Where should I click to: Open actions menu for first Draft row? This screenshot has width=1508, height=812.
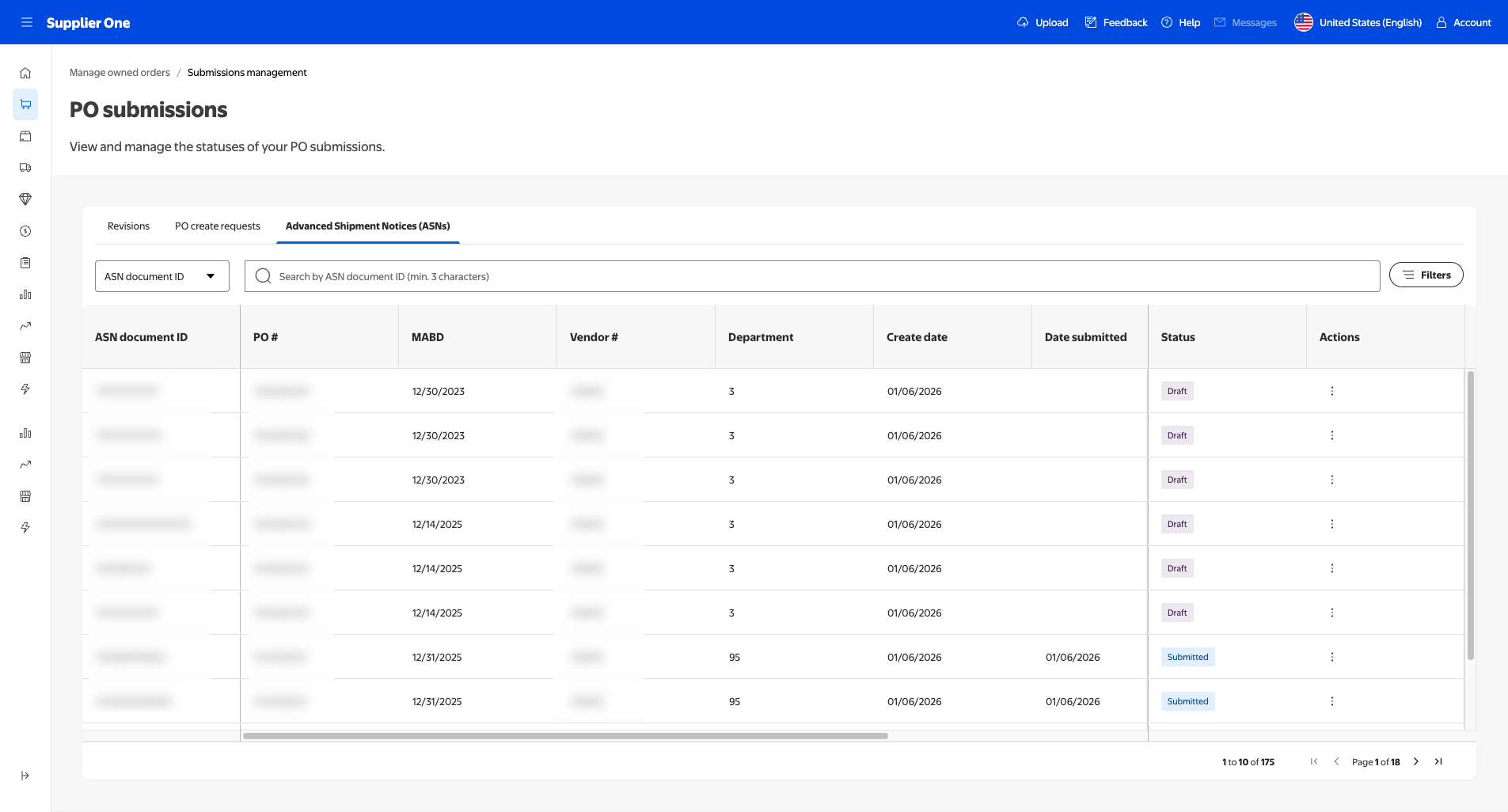coord(1332,391)
